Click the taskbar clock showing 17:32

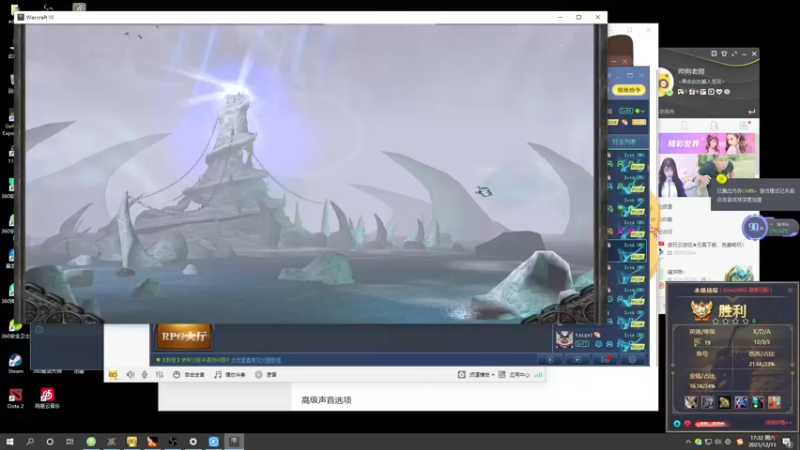click(763, 441)
